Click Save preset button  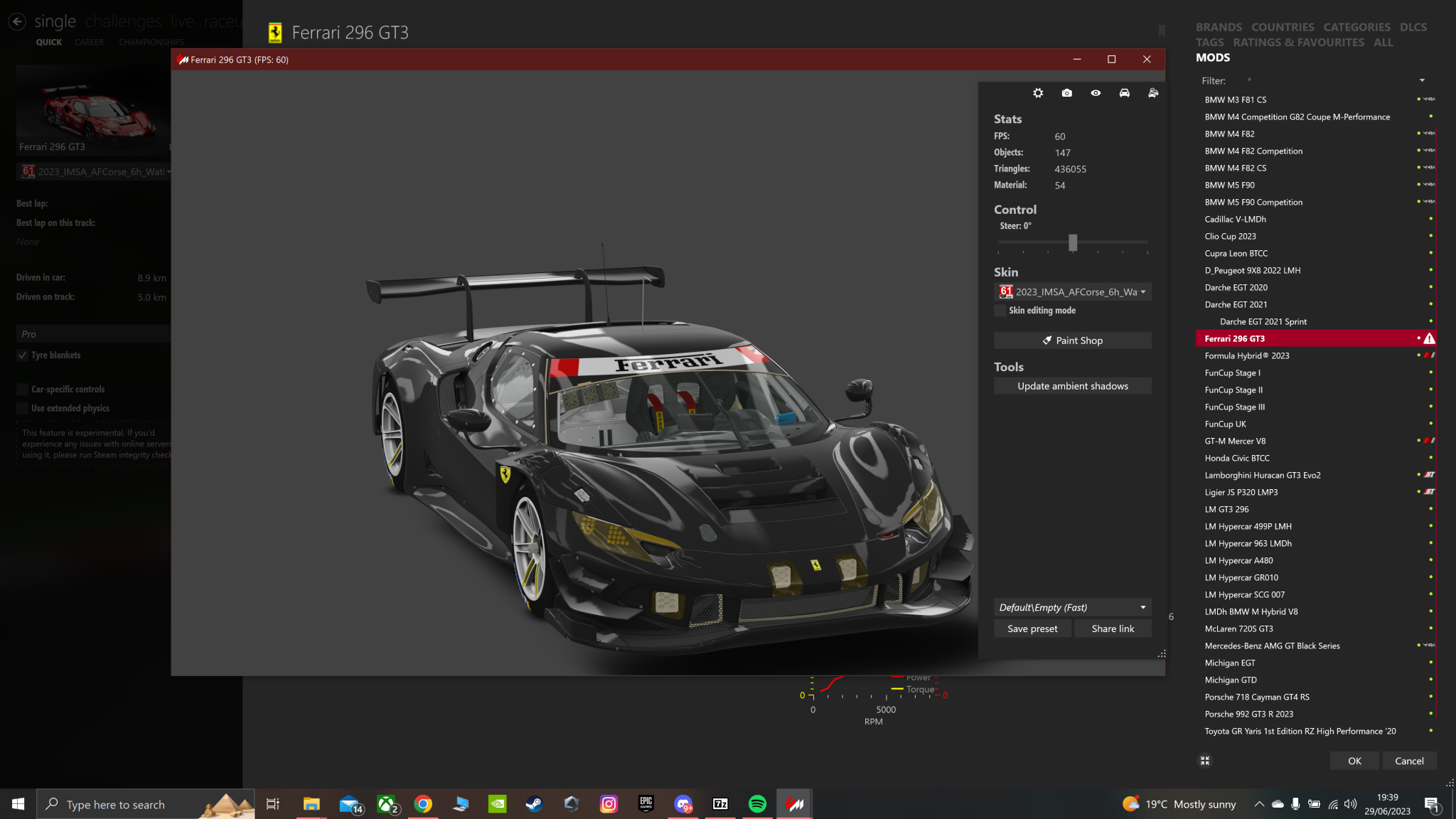pyautogui.click(x=1032, y=628)
